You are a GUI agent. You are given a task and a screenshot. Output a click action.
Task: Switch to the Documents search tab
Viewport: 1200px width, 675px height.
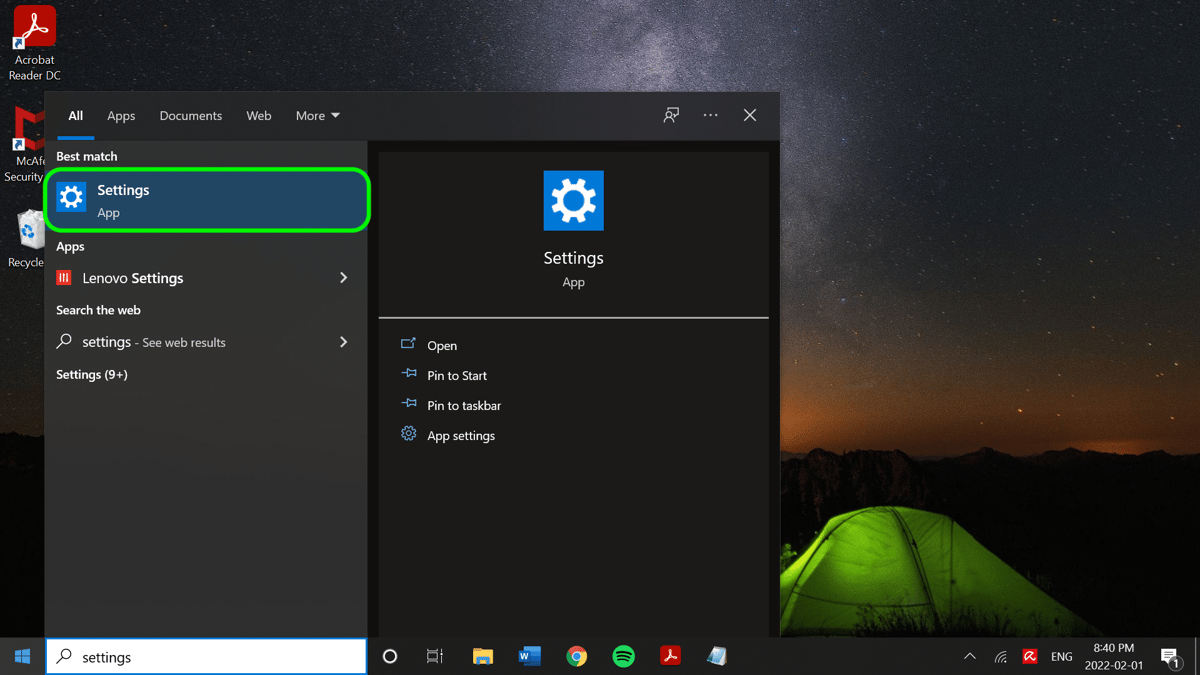190,115
